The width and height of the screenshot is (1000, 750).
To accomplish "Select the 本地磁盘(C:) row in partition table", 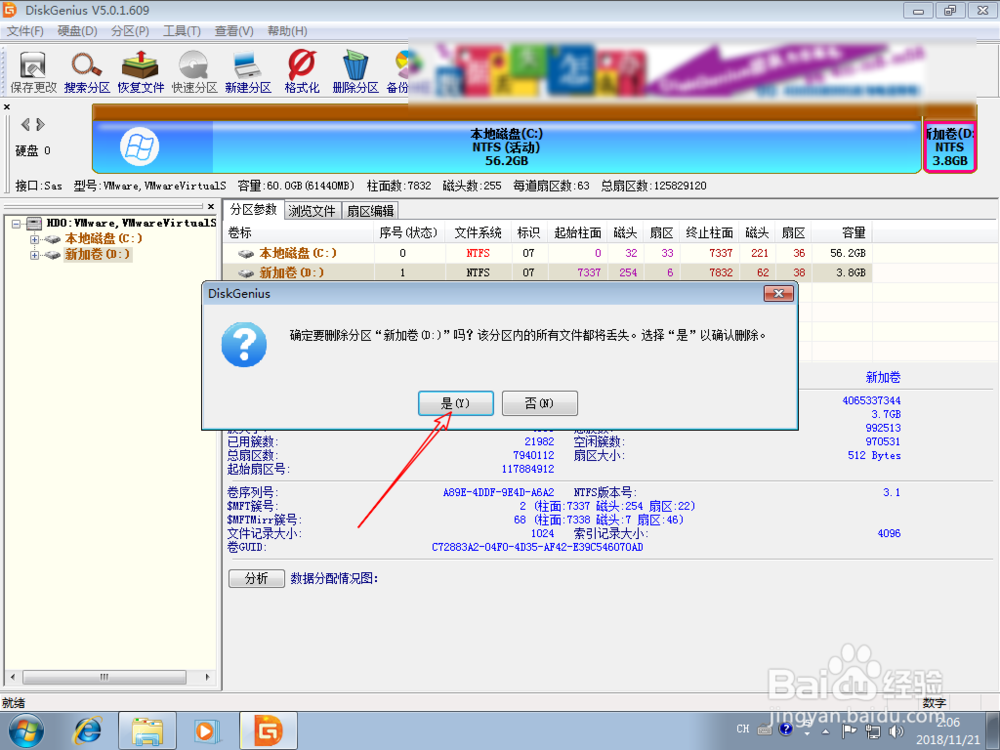I will 548,253.
